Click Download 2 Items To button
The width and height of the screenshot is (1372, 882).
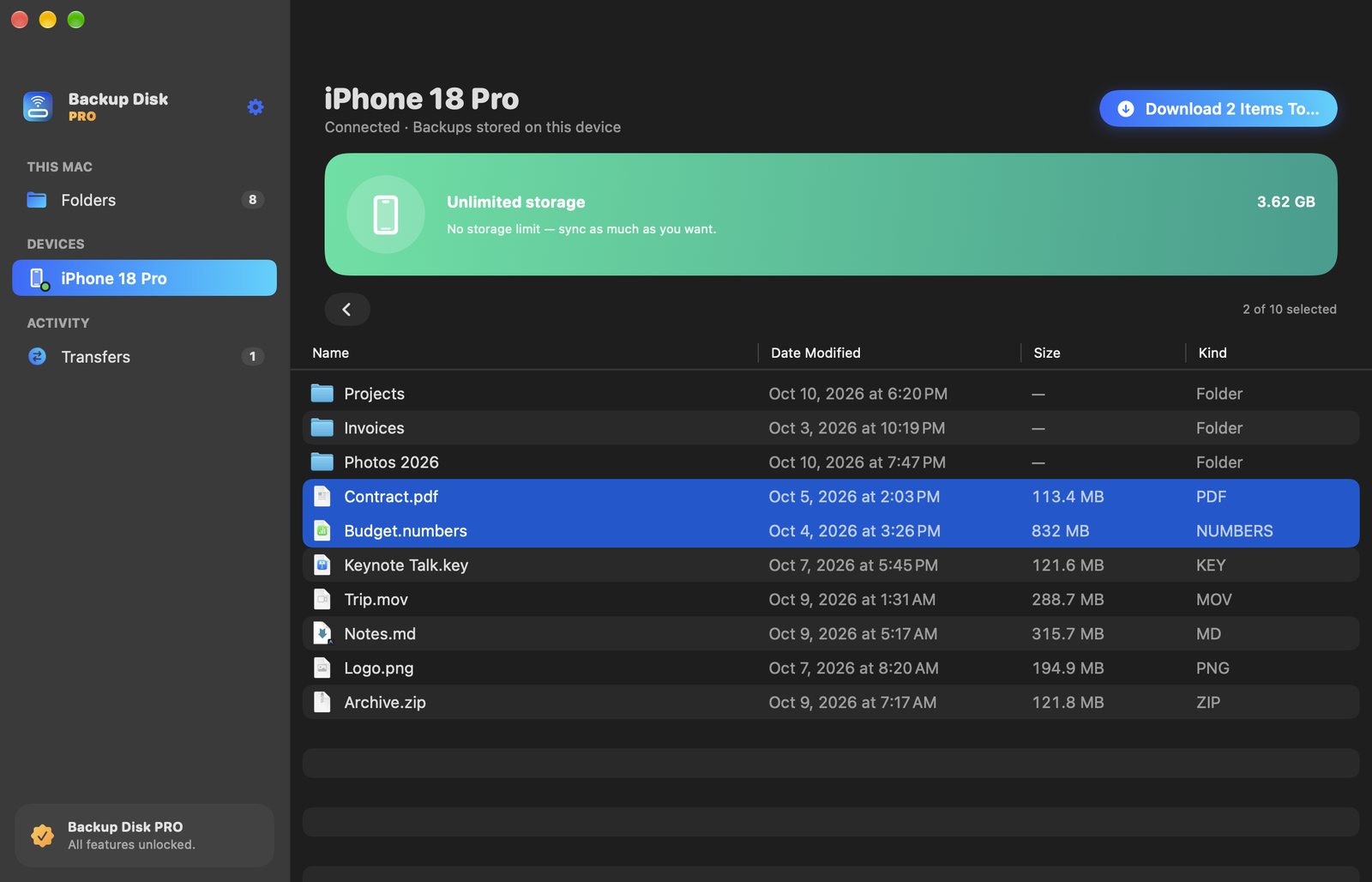click(1219, 109)
